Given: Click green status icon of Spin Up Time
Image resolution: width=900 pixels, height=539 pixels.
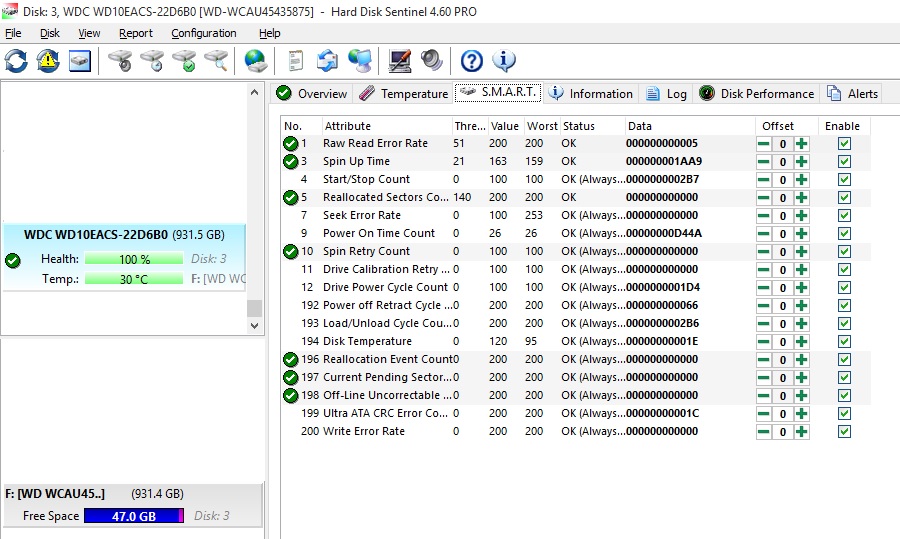Looking at the screenshot, I should 290,161.
